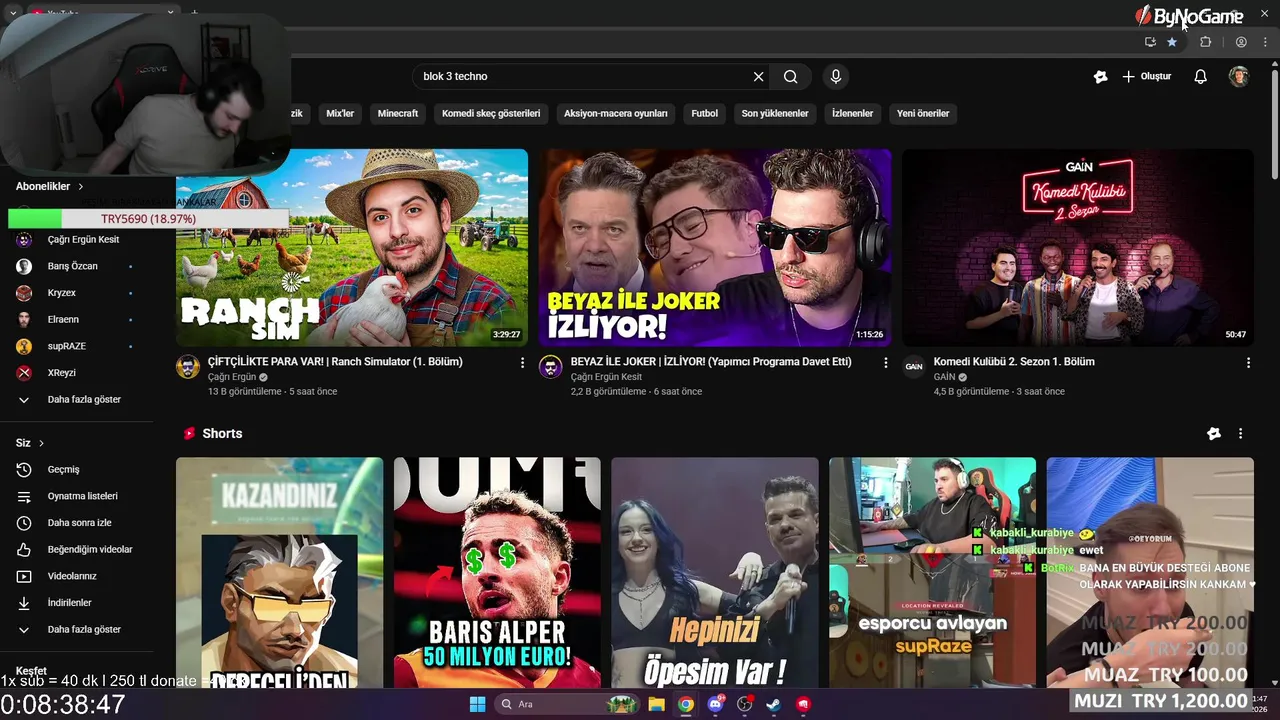The width and height of the screenshot is (1280, 720).
Task: Click the Shorts shelf sparkle icon
Action: tap(1214, 434)
